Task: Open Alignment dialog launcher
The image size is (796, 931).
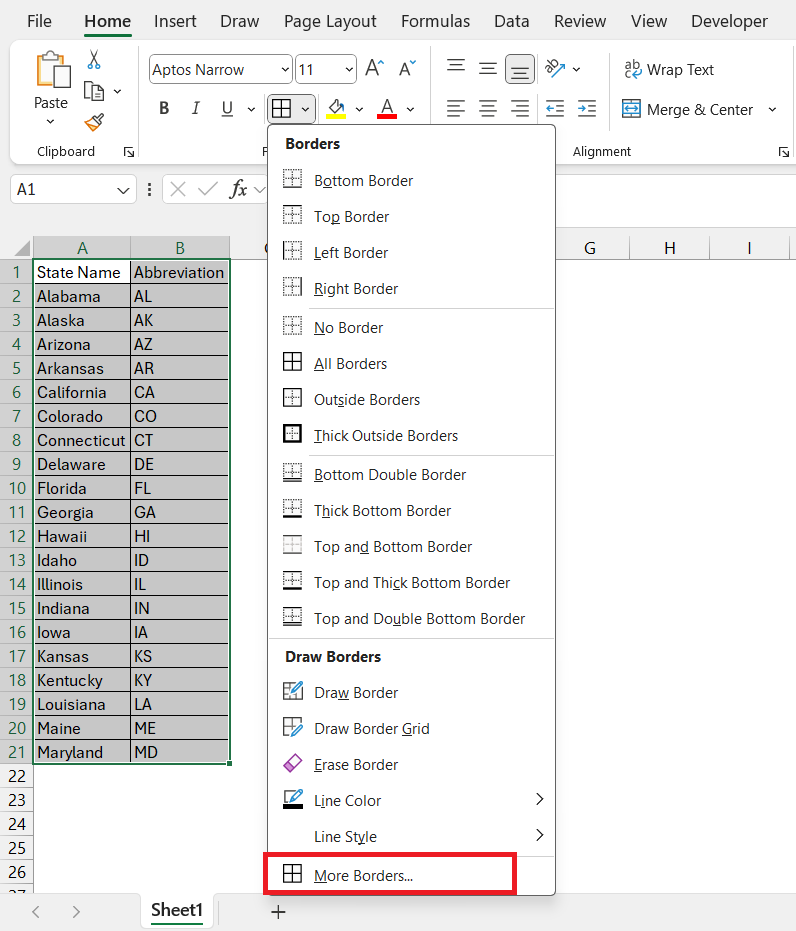Action: [784, 152]
